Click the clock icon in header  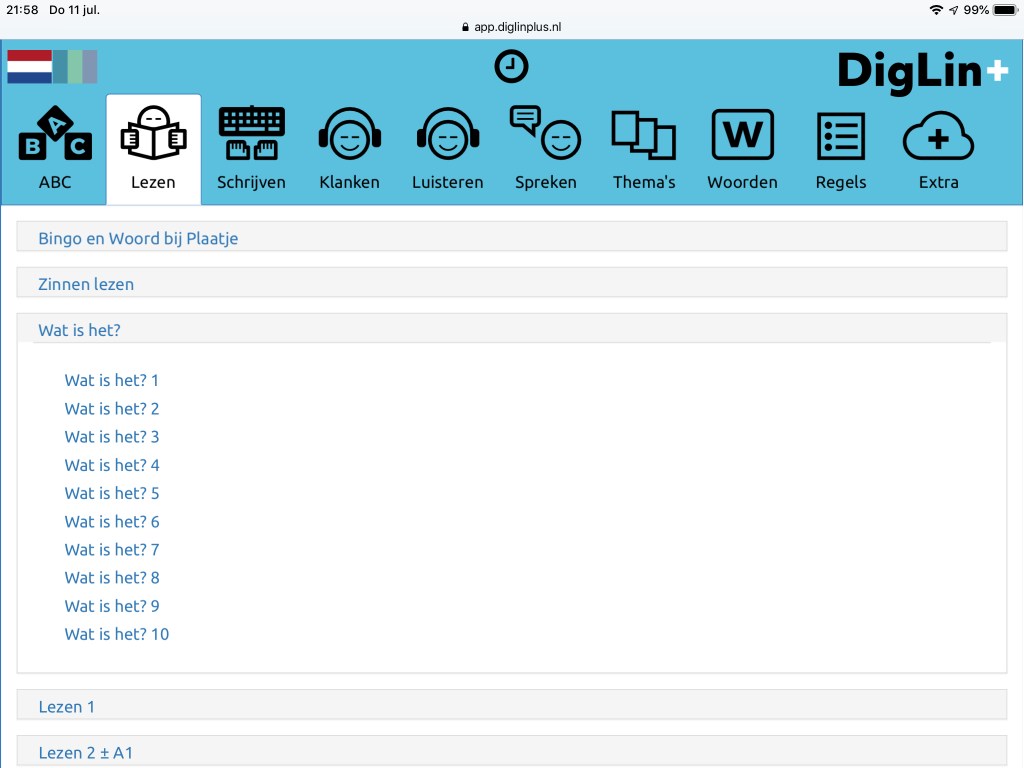click(511, 67)
